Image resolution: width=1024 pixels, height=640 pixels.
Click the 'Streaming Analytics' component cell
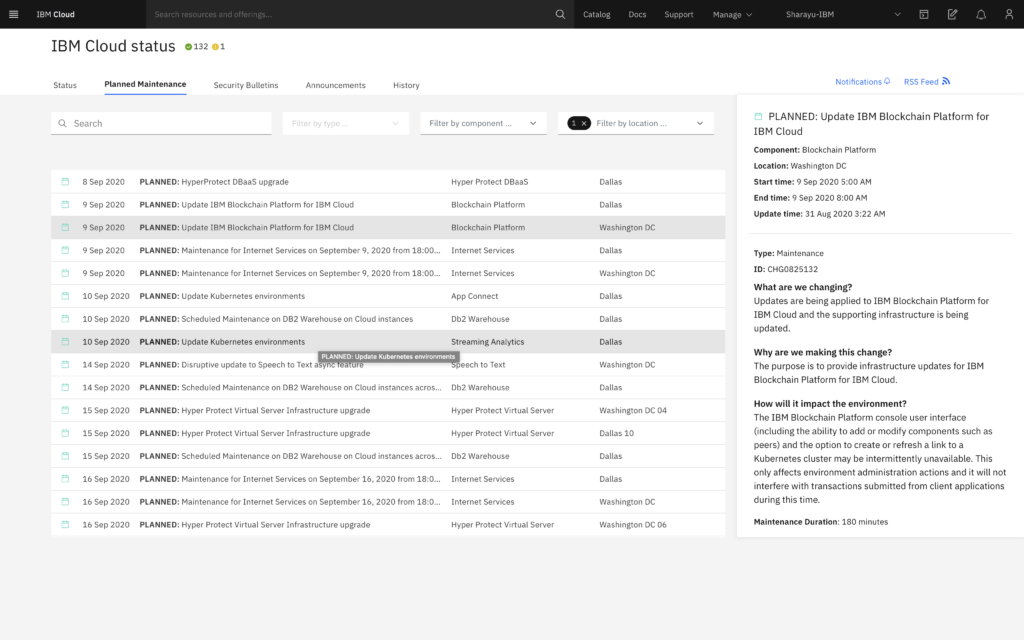pos(488,342)
